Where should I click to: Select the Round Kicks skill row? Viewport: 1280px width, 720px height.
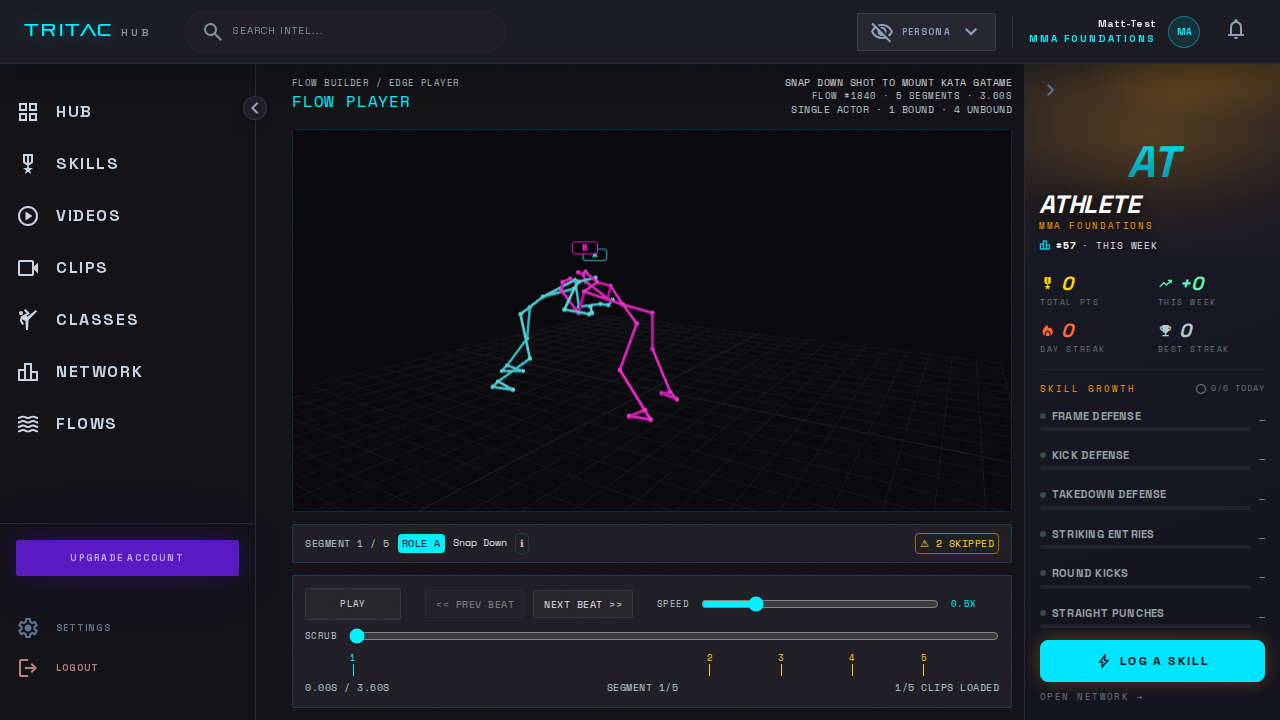click(1152, 577)
